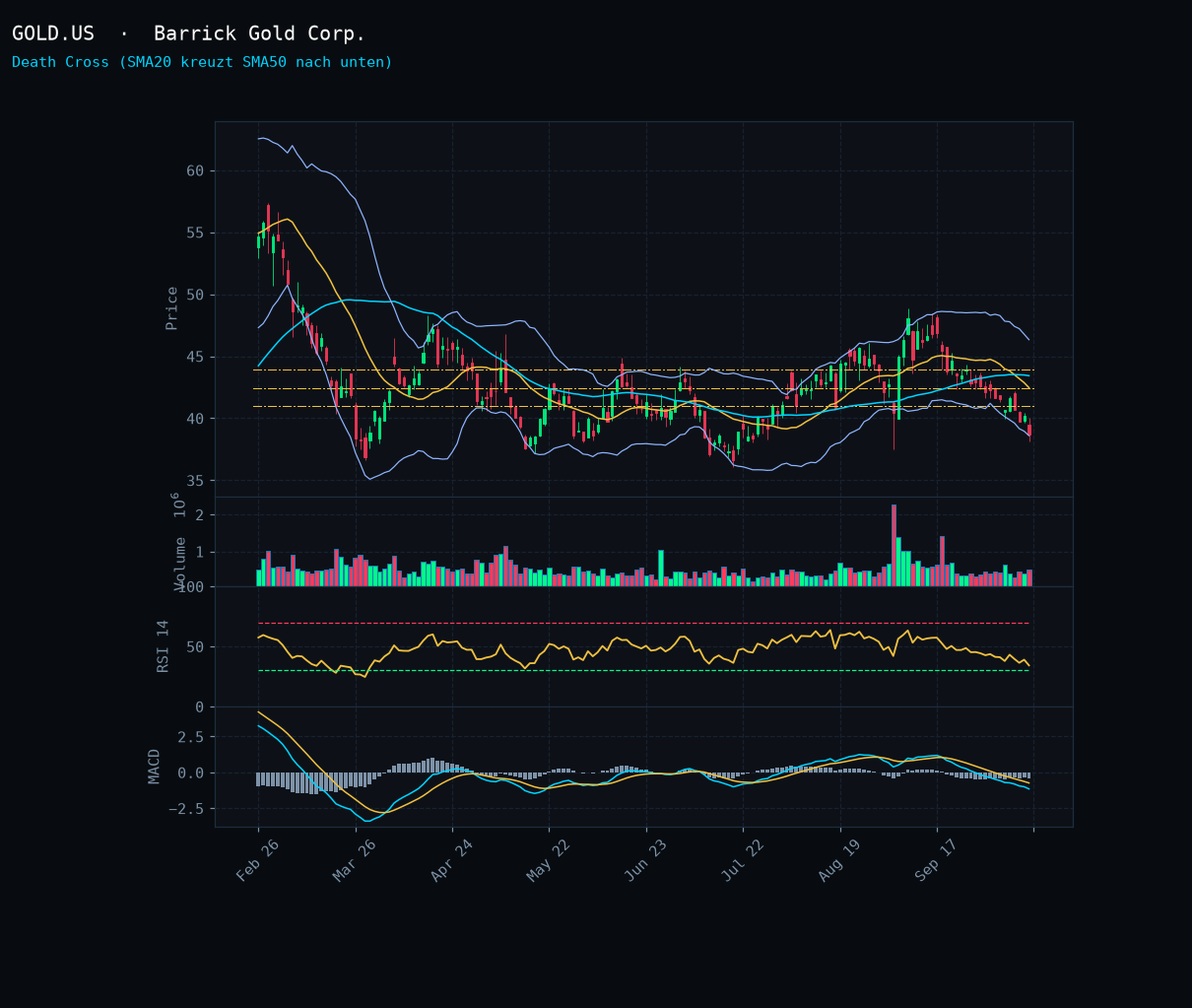1192x1008 pixels.
Task: Select the Mar 26 date label
Action: point(354,861)
